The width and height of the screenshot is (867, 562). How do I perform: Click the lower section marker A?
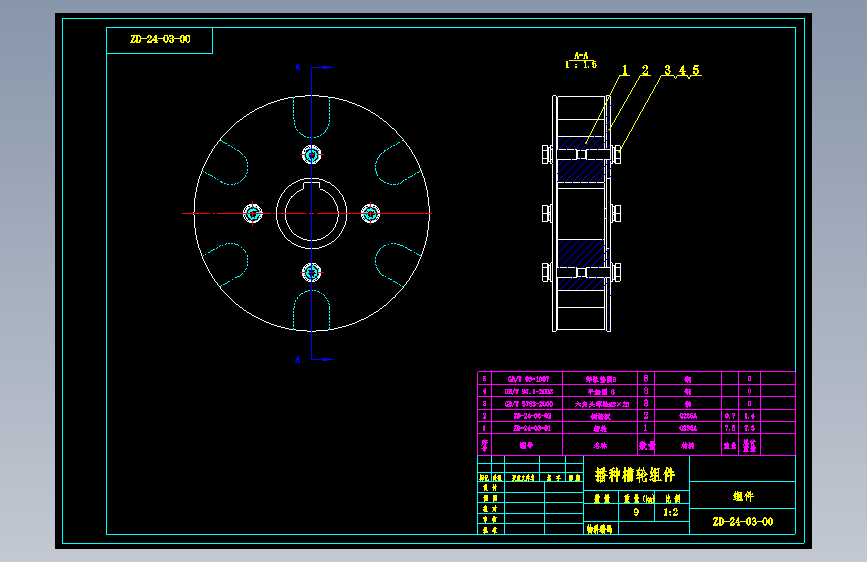click(297, 360)
